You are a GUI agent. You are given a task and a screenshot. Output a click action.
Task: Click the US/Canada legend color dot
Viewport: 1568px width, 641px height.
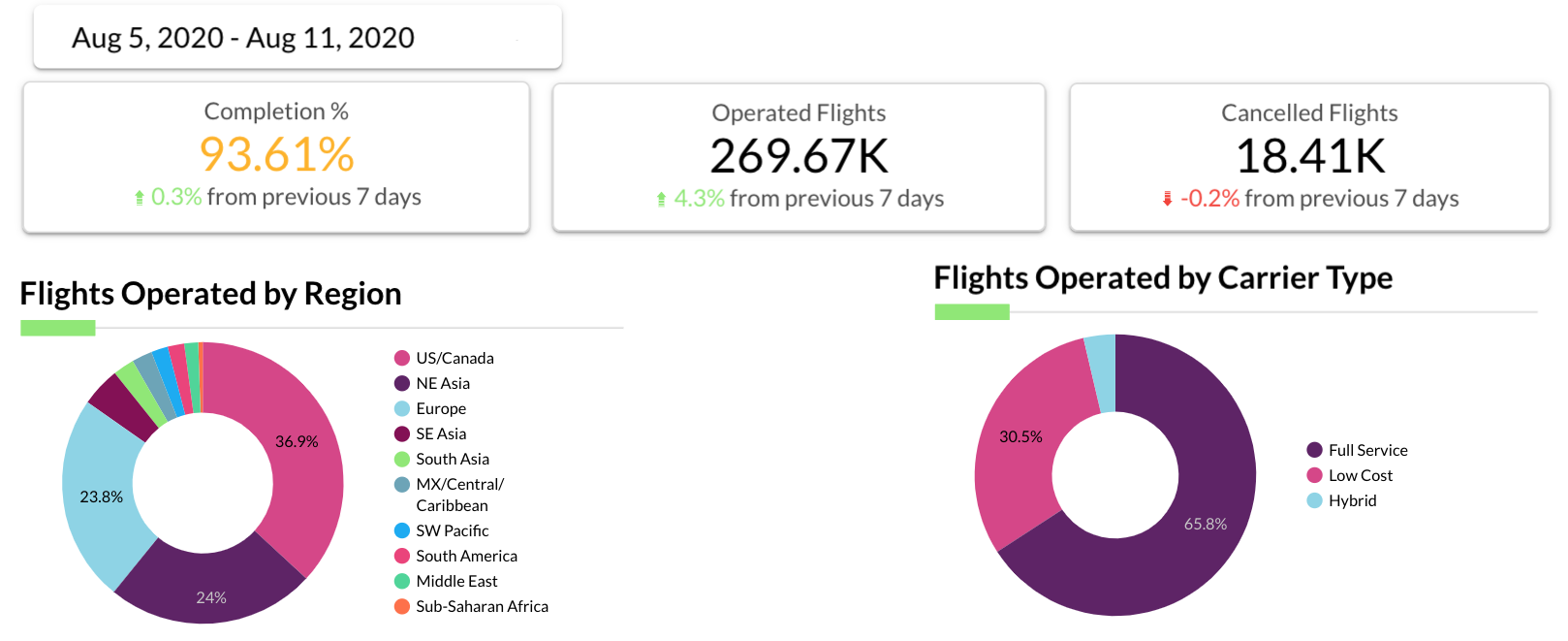pos(402,358)
